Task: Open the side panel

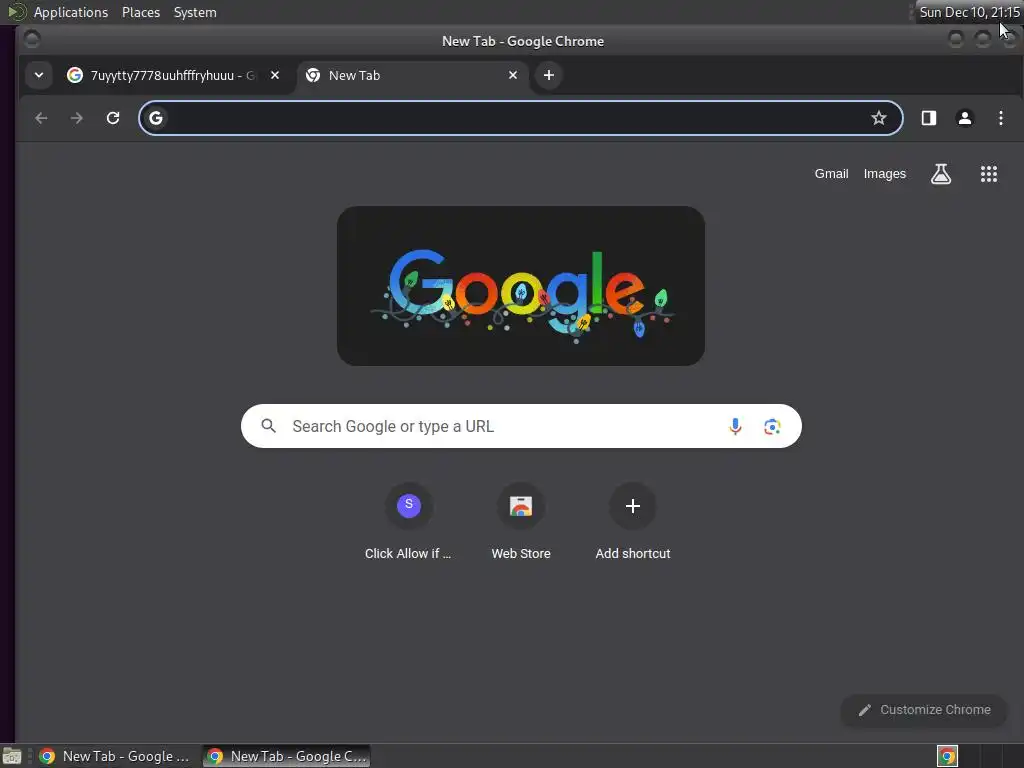Action: coord(929,118)
